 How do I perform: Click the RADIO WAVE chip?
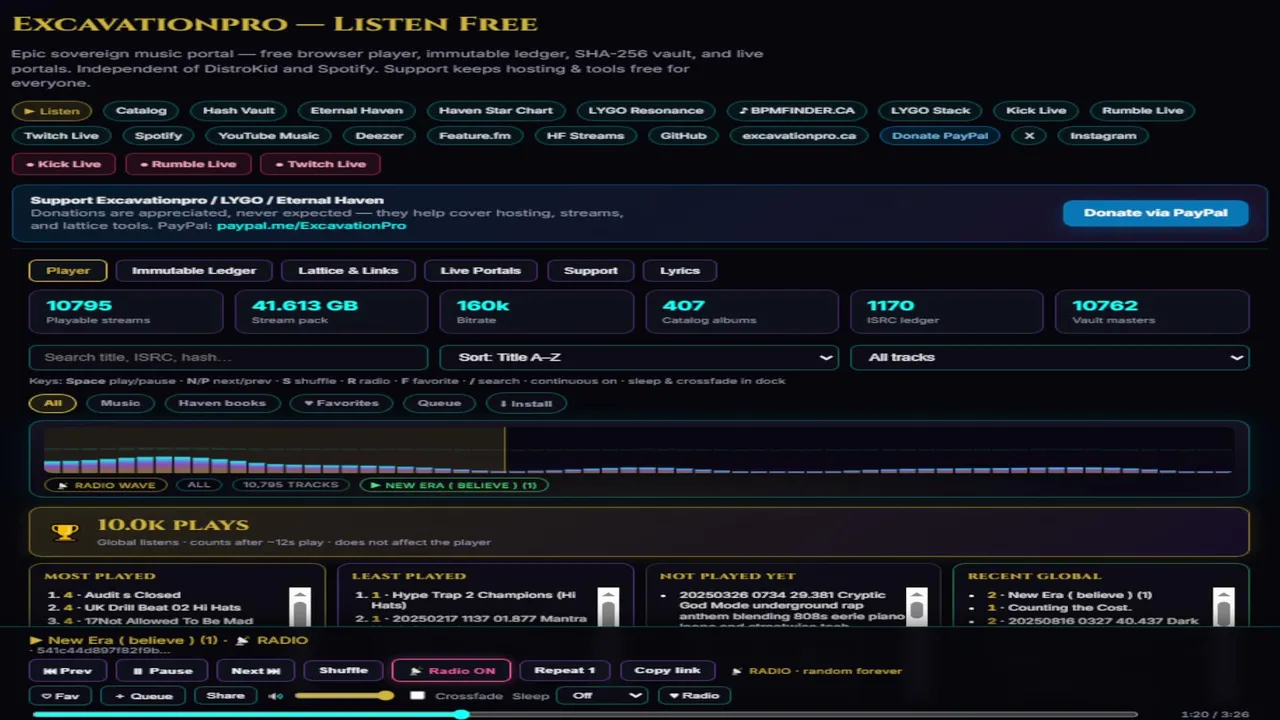(x=106, y=485)
